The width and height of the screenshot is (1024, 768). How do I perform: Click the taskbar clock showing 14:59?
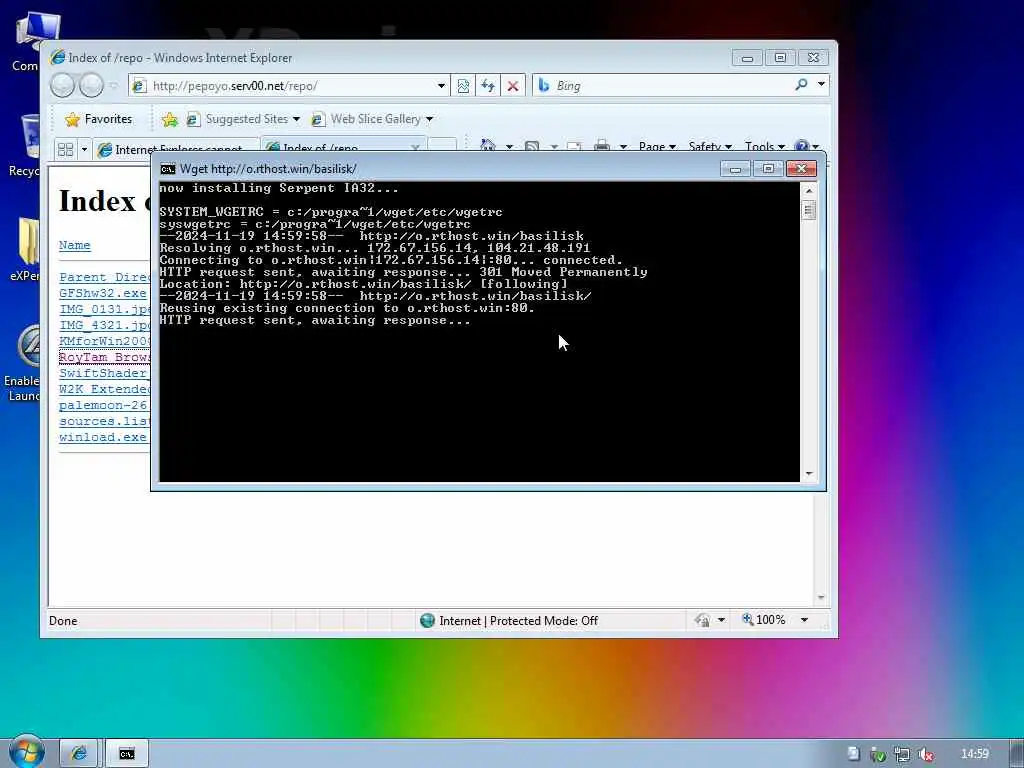tap(974, 754)
